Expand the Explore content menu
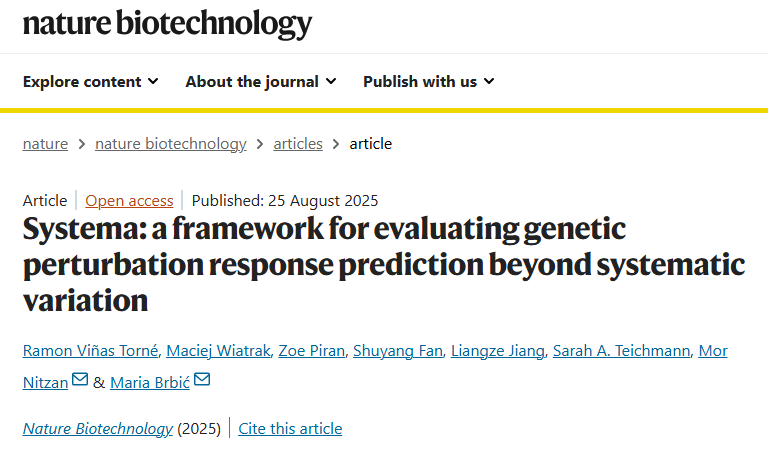The height and width of the screenshot is (459, 768). [91, 81]
